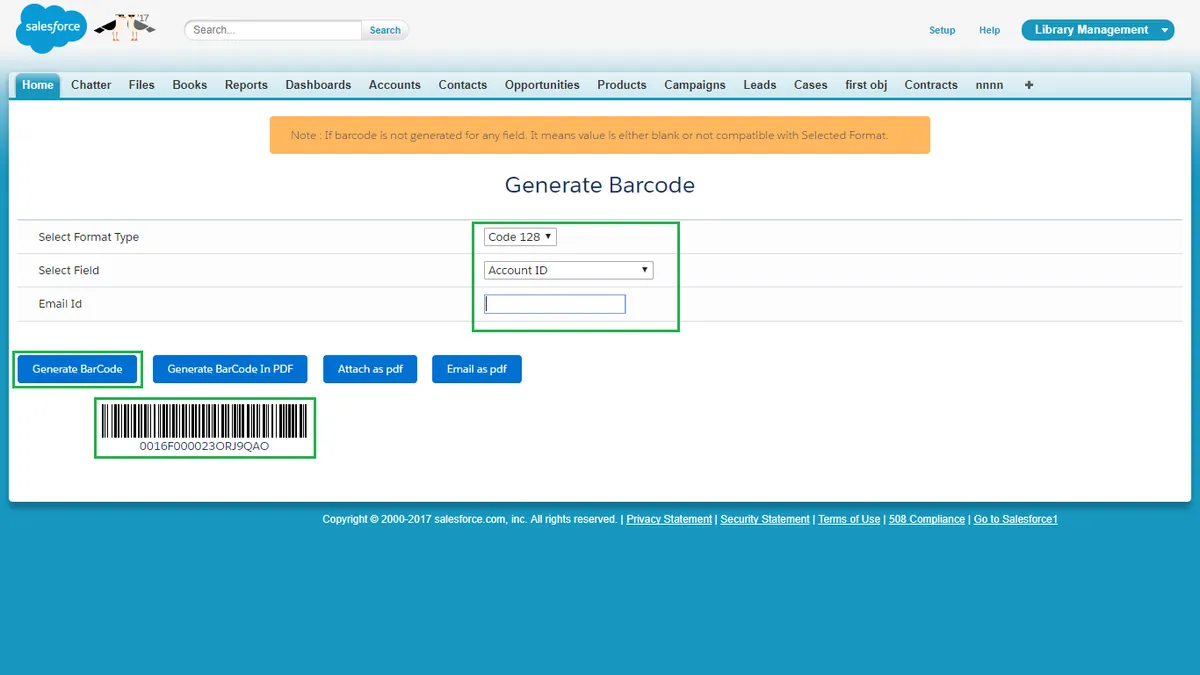Click Generate BarCode In PDF button
The width and height of the screenshot is (1200, 675).
click(230, 369)
